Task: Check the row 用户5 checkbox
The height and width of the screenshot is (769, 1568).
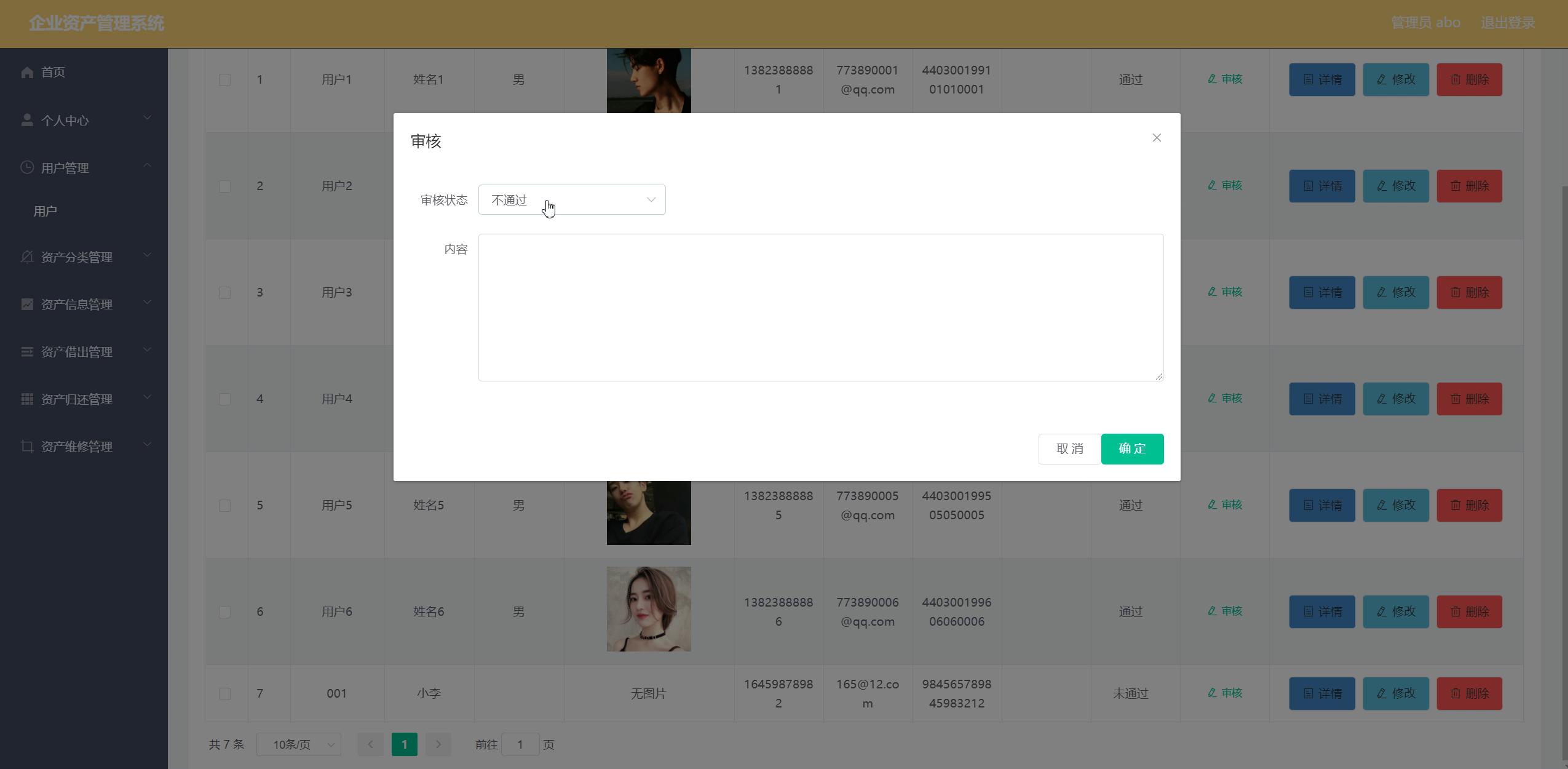Action: pyautogui.click(x=225, y=506)
